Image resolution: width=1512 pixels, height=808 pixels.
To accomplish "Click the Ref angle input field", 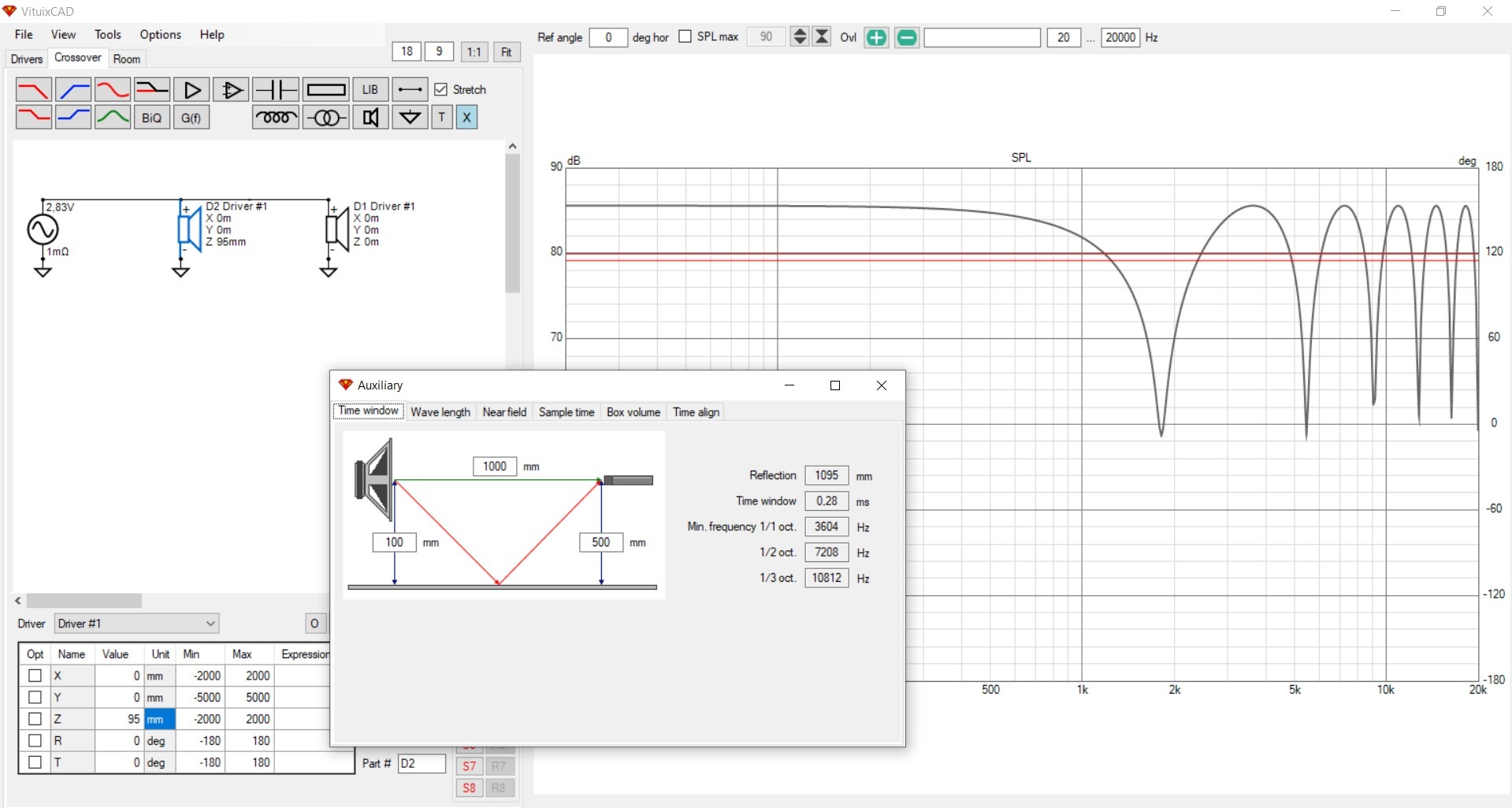I will point(608,37).
